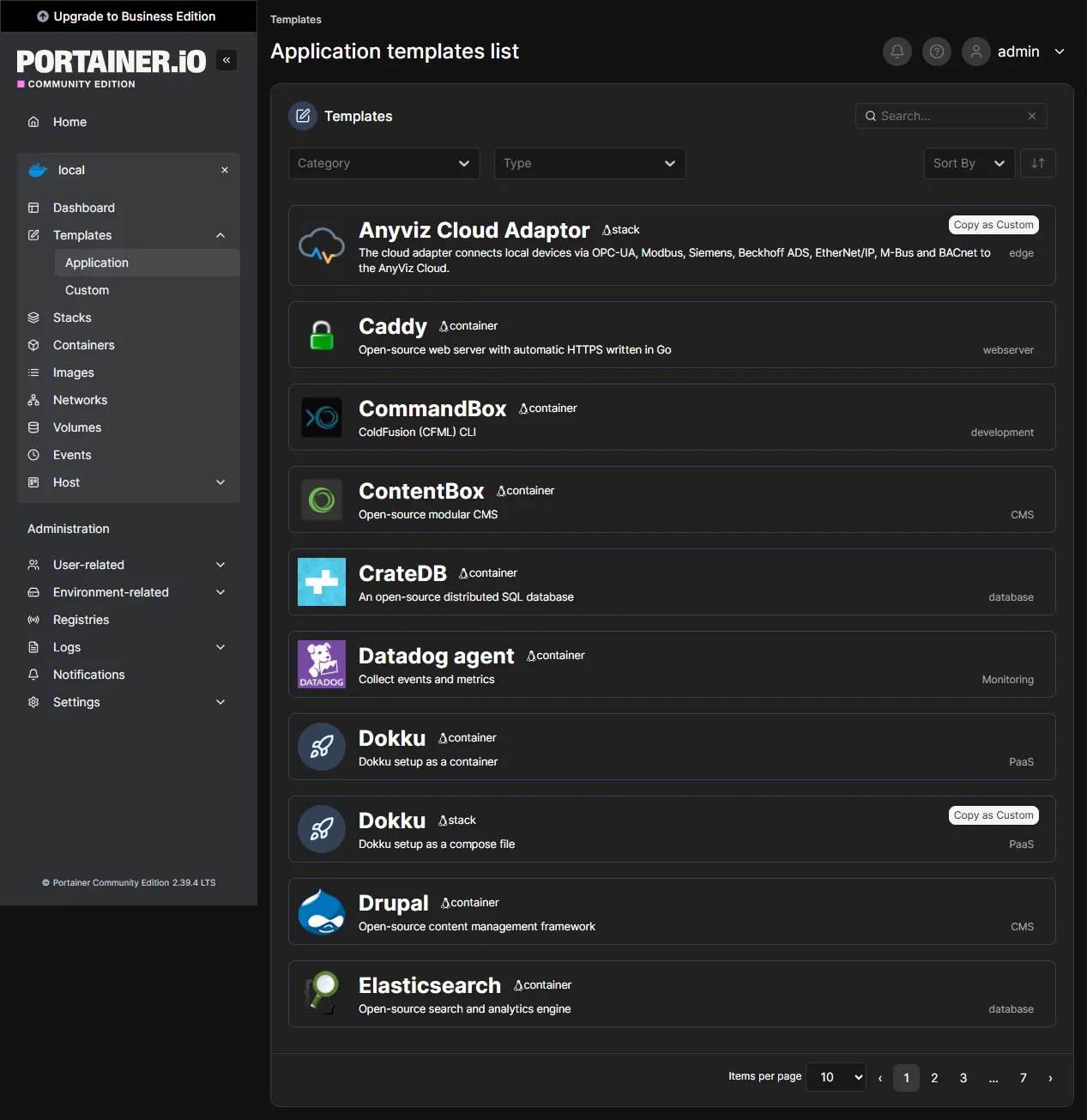Click the Elasticsearch magnifier logo
The width and height of the screenshot is (1087, 1120).
tap(322, 994)
